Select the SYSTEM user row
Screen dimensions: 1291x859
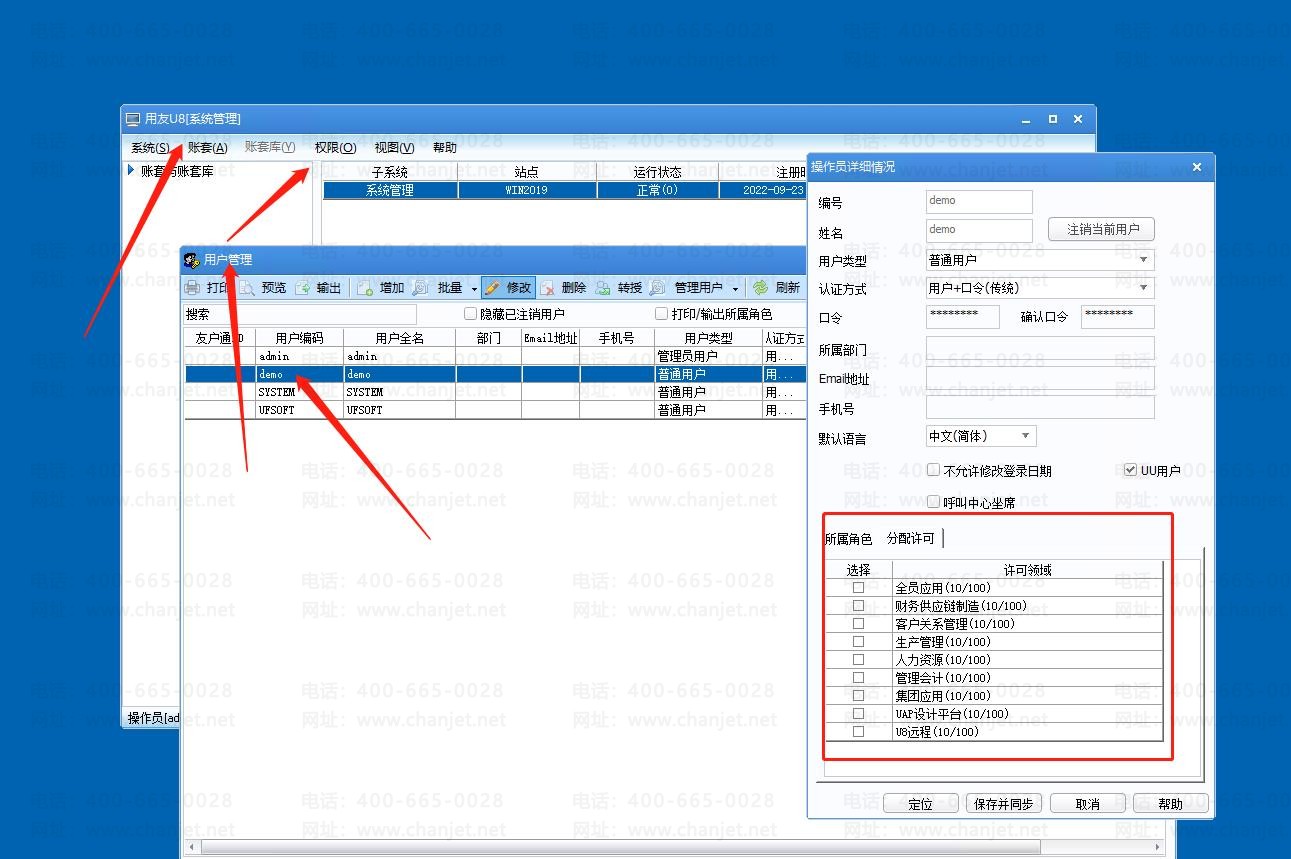pos(495,392)
